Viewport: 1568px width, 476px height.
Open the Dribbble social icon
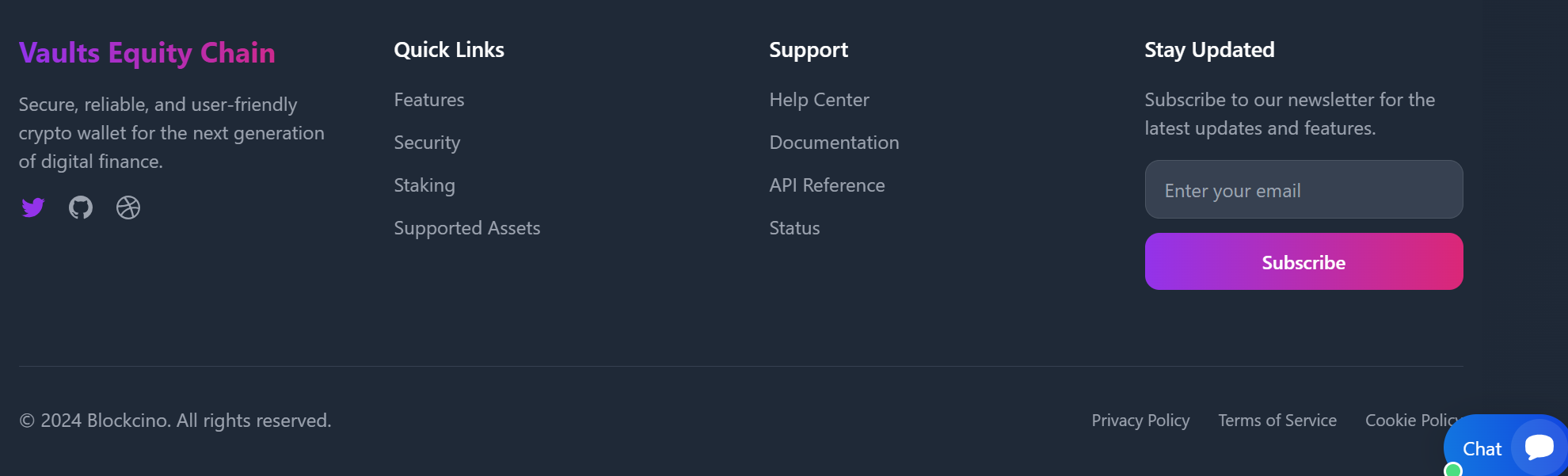[128, 208]
